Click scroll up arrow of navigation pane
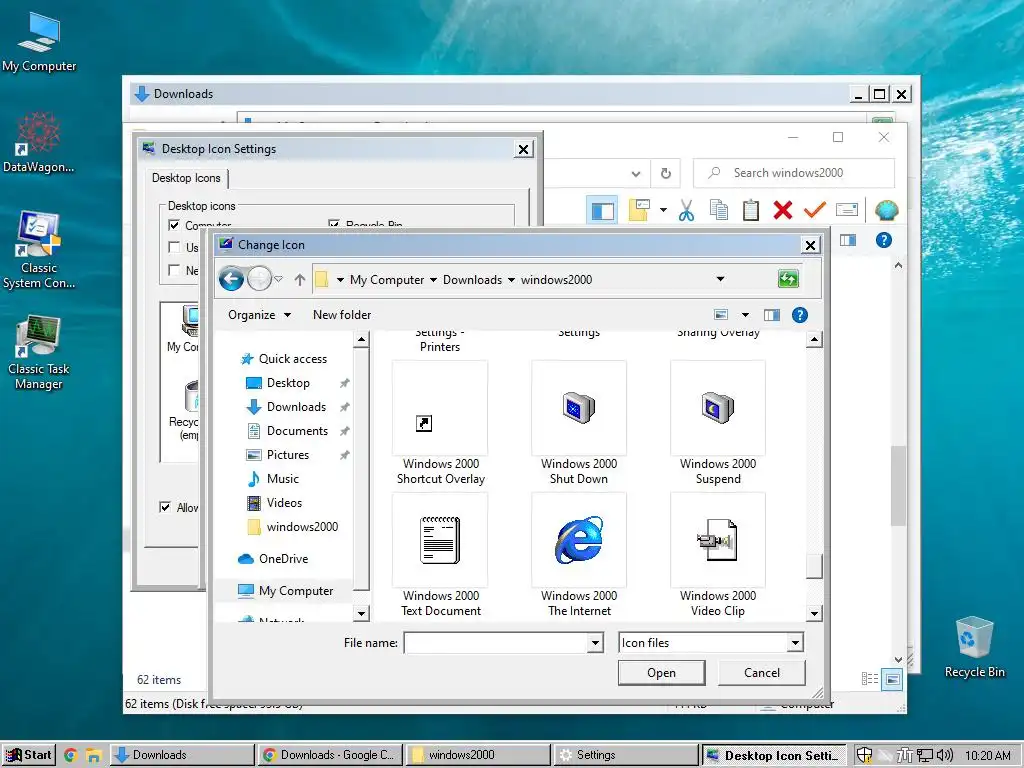Viewport: 1024px width, 768px height. coord(361,340)
